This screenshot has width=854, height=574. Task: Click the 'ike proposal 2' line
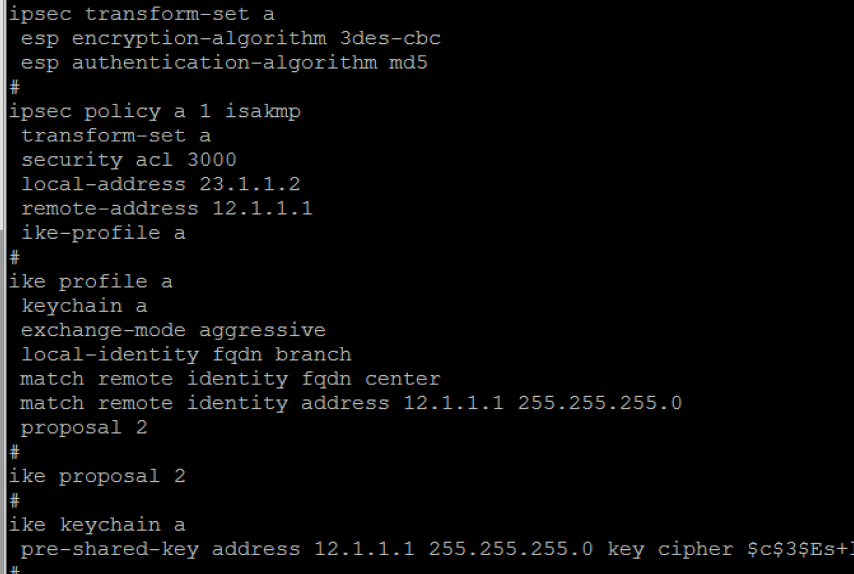(x=97, y=476)
